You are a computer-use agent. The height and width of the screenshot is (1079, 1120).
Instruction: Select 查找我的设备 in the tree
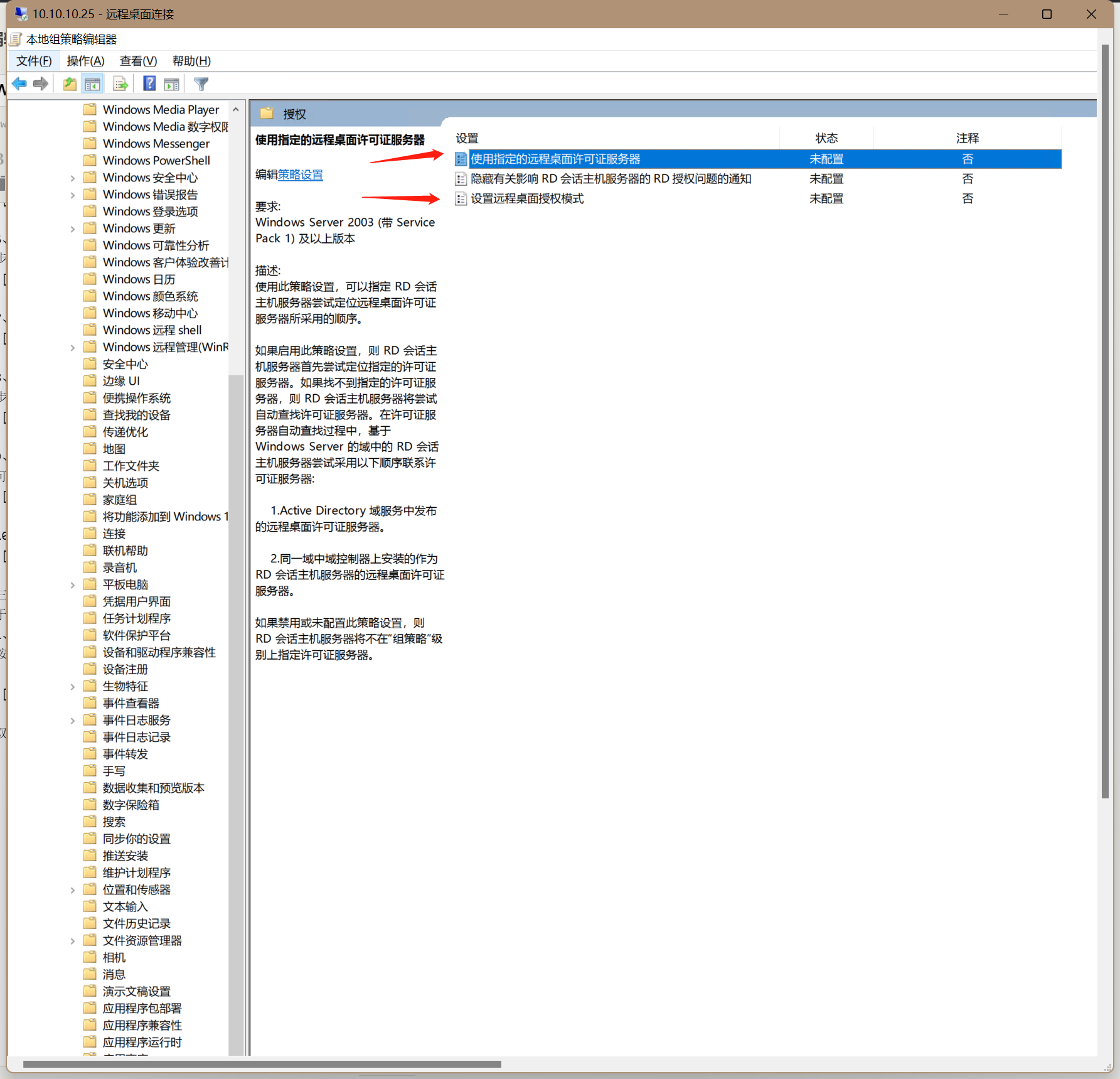click(137, 415)
